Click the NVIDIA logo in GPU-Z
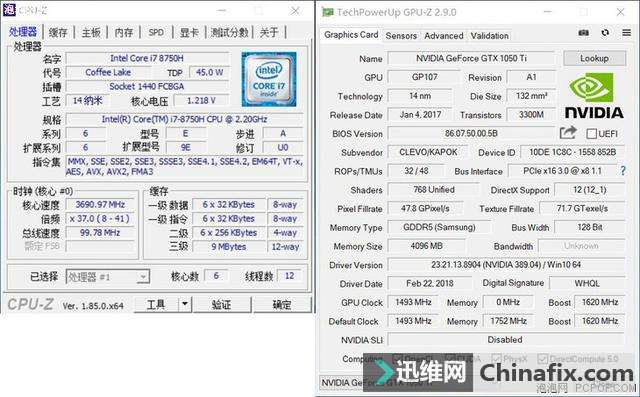Screen dimensions: 640x397 (x=594, y=95)
